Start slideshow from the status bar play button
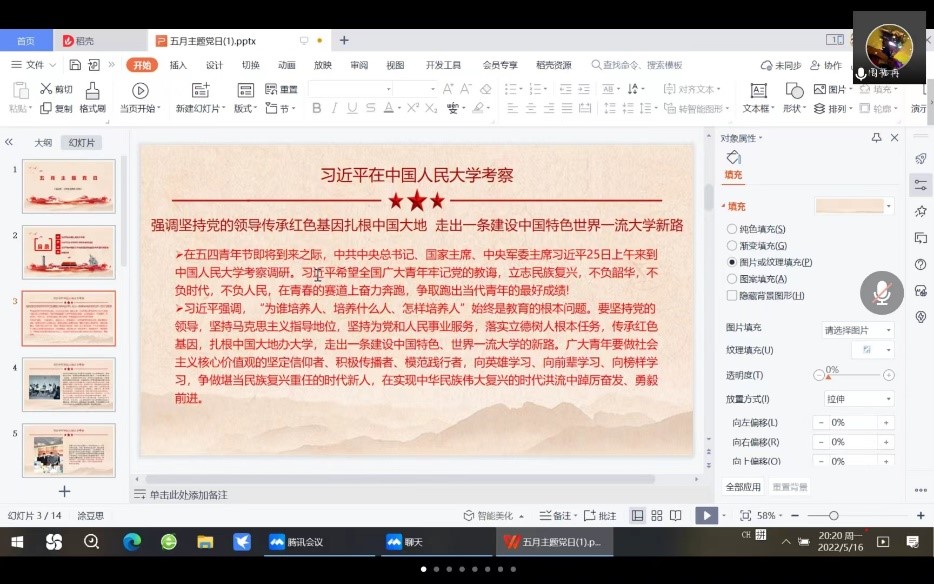 706,515
